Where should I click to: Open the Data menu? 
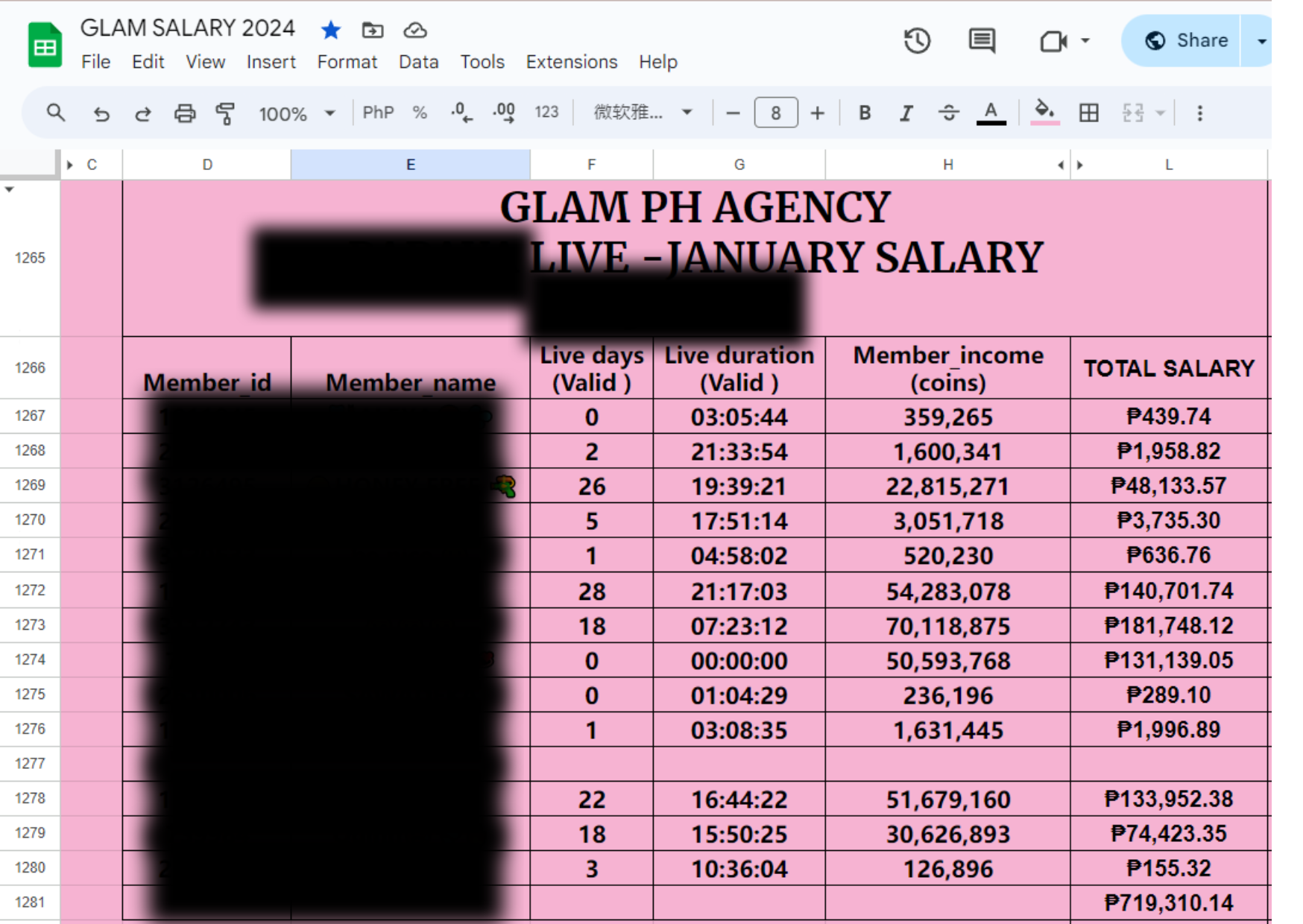tap(418, 62)
